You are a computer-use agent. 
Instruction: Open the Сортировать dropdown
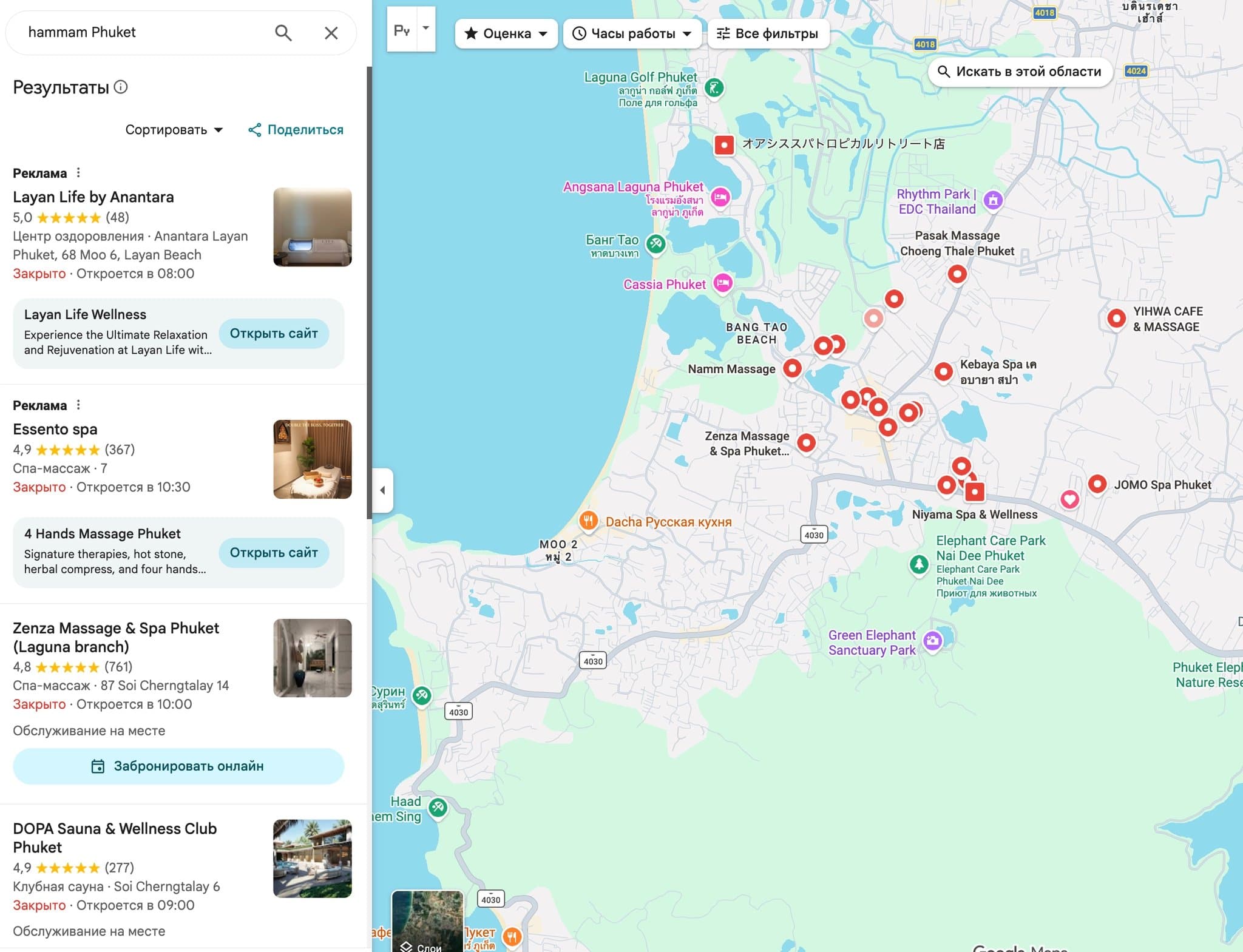[174, 130]
